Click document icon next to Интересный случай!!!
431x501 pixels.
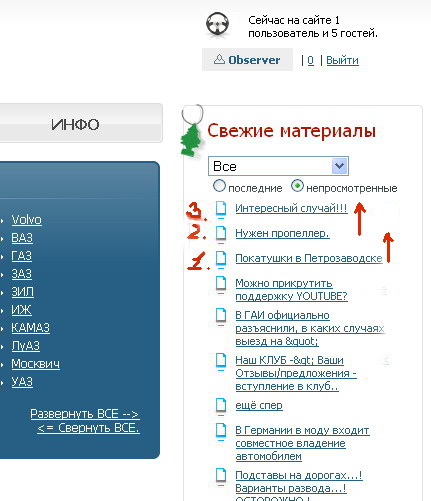pos(221,209)
